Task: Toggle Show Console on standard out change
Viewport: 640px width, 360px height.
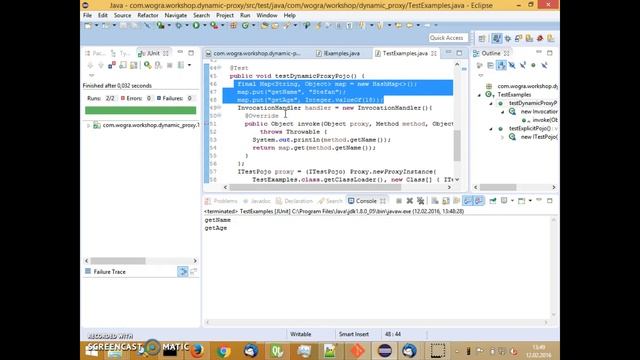Action: pos(468,201)
